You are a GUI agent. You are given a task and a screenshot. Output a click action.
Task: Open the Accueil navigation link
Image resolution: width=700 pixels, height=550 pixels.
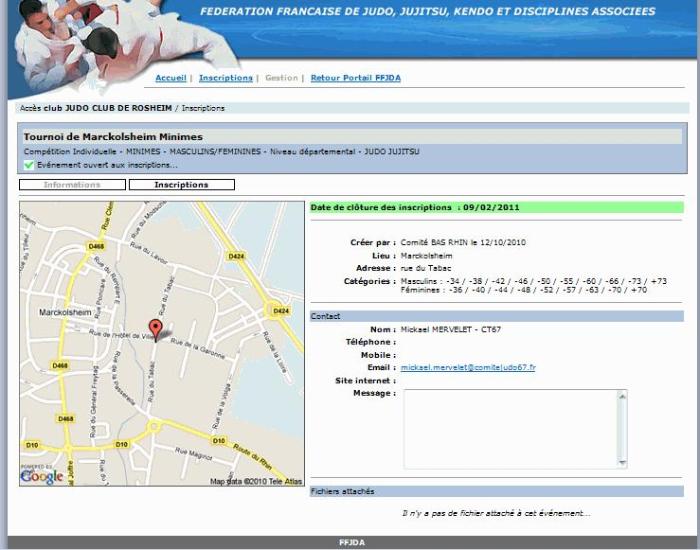[x=171, y=78]
